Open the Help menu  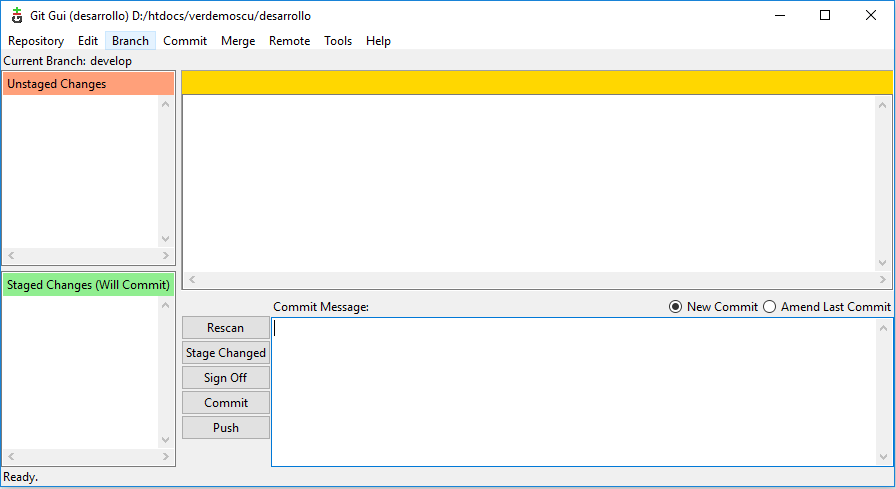(x=378, y=41)
